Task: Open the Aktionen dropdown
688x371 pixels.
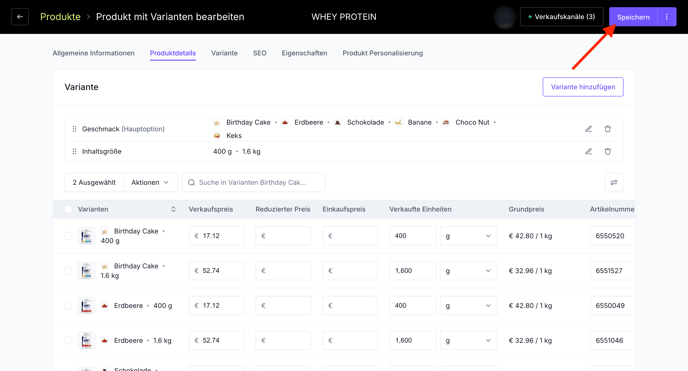Action: [150, 182]
